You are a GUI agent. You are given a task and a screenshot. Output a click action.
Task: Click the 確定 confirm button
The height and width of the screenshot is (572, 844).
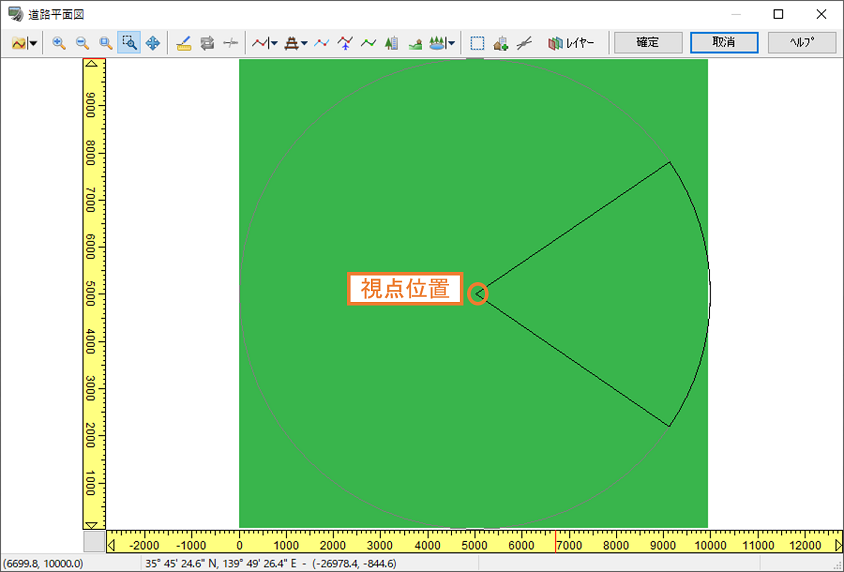click(648, 43)
